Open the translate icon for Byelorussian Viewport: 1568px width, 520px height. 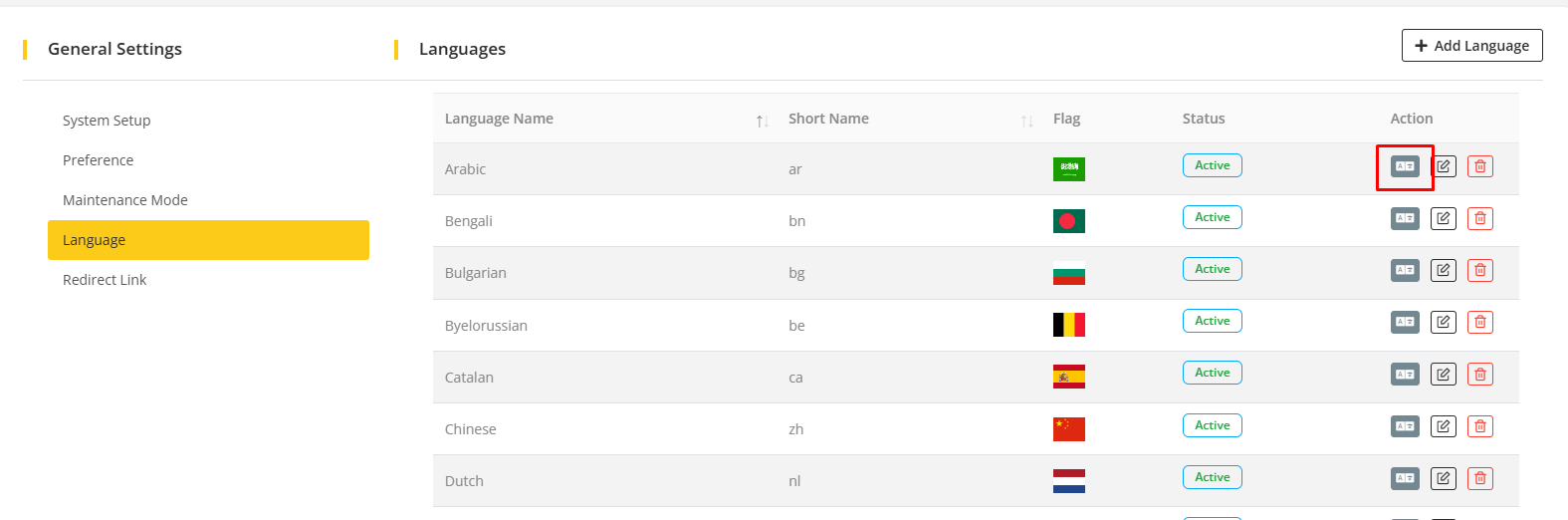(x=1405, y=322)
